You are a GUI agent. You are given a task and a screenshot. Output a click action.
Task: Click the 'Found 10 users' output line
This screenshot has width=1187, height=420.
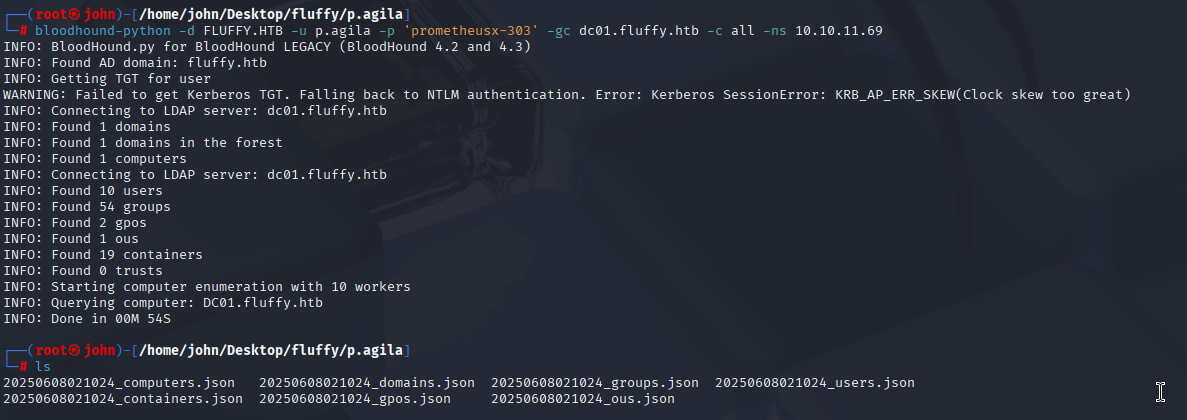coord(83,191)
